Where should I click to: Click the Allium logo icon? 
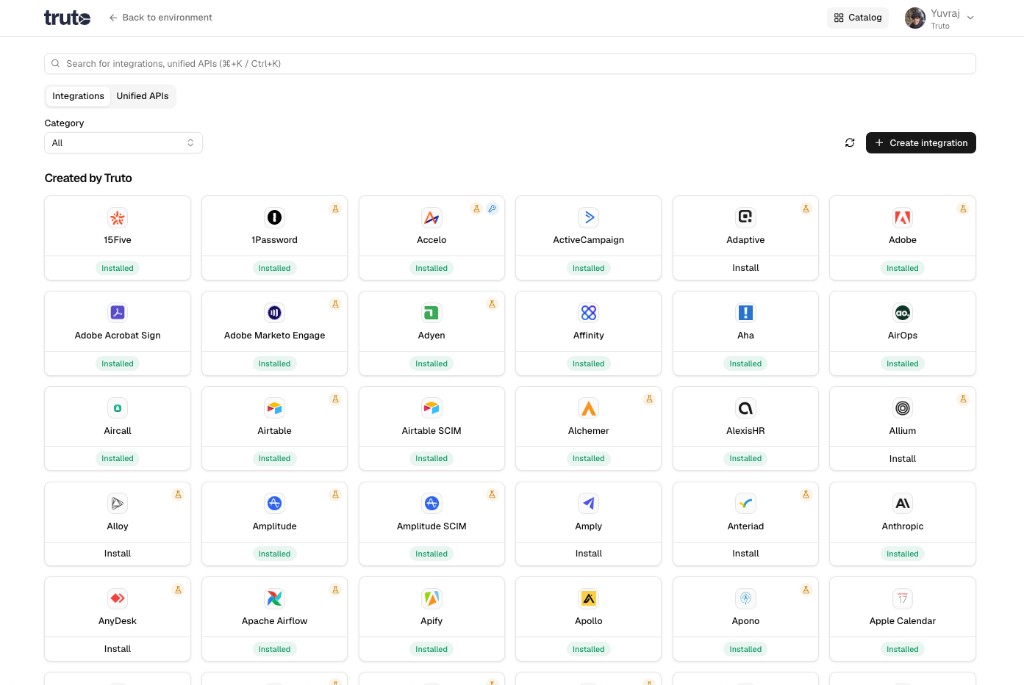[903, 408]
